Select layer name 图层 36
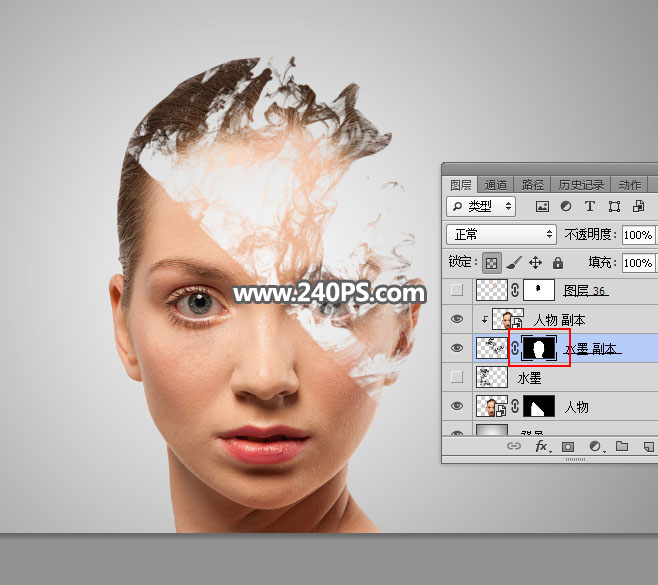The width and height of the screenshot is (658, 585). click(x=585, y=290)
